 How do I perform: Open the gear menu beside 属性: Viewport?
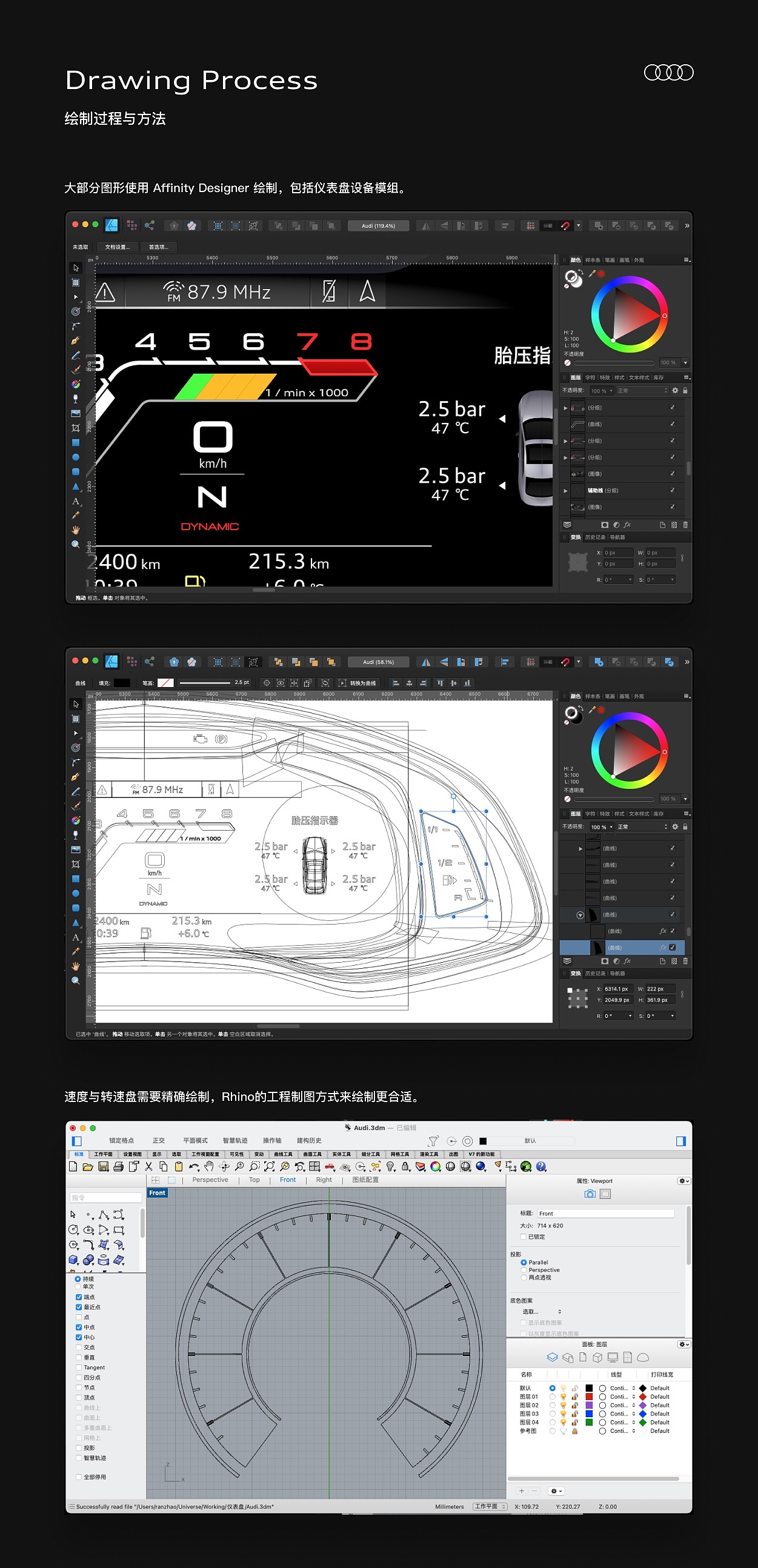[683, 1180]
